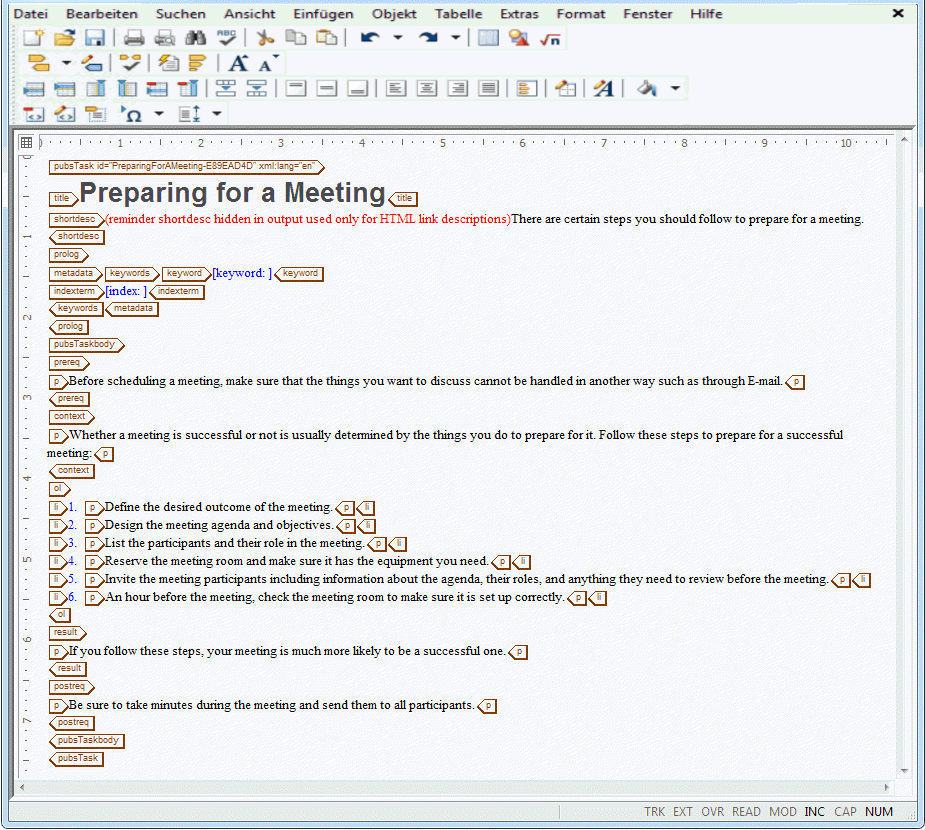The image size is (925, 830).
Task: Toggle the CAP caps lock indicator
Action: (x=845, y=812)
